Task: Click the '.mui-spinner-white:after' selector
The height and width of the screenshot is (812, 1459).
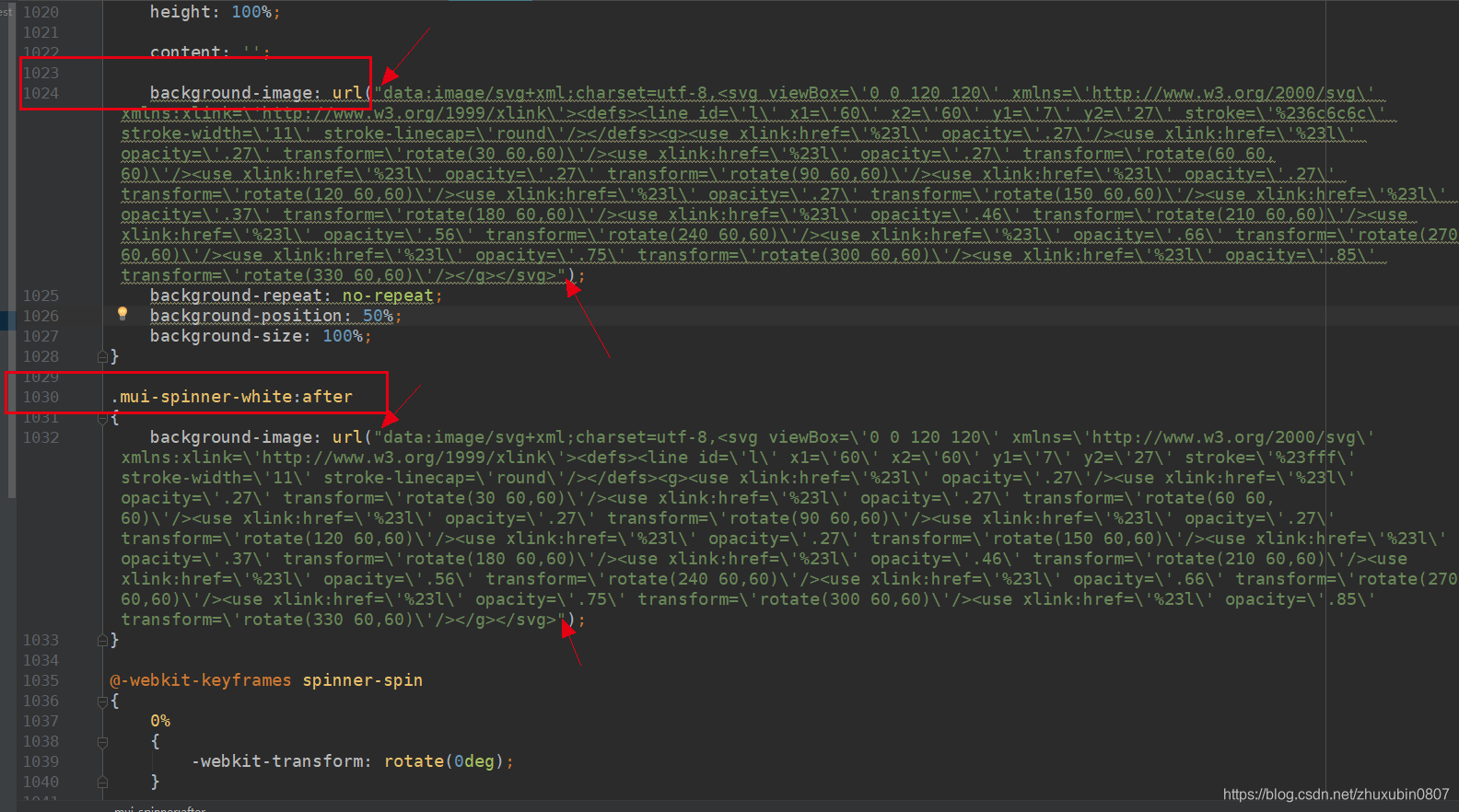Action: [231, 397]
